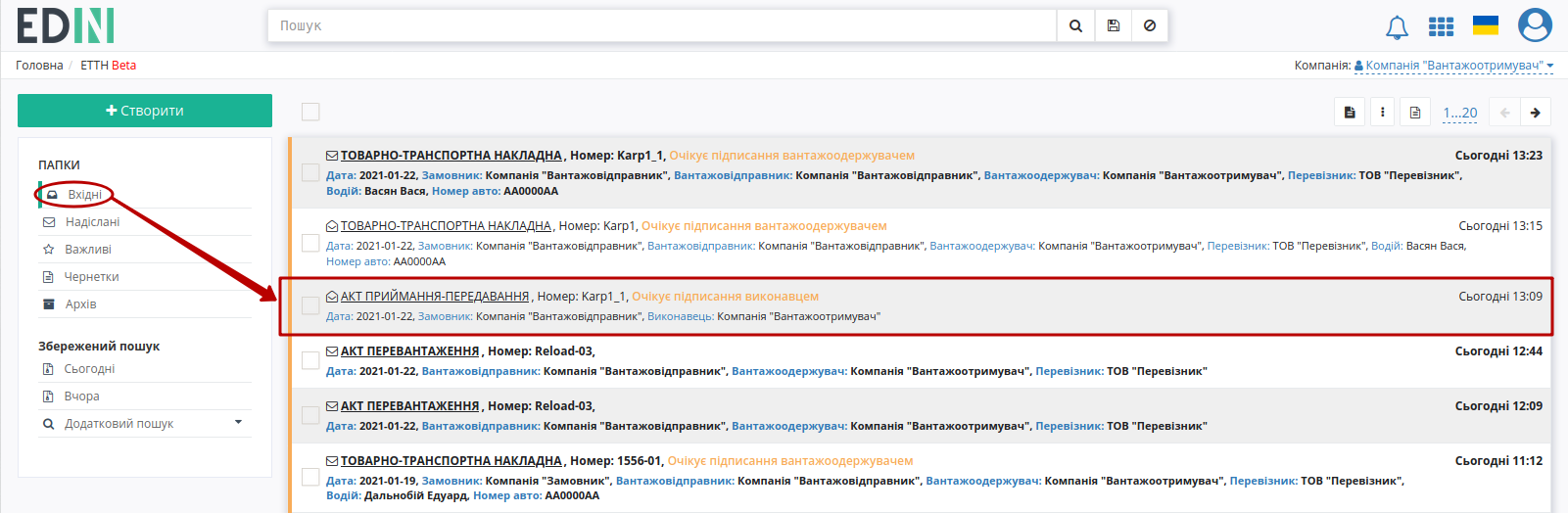The height and width of the screenshot is (513, 1568).
Task: Focus the Пошук search field
Action: (662, 25)
